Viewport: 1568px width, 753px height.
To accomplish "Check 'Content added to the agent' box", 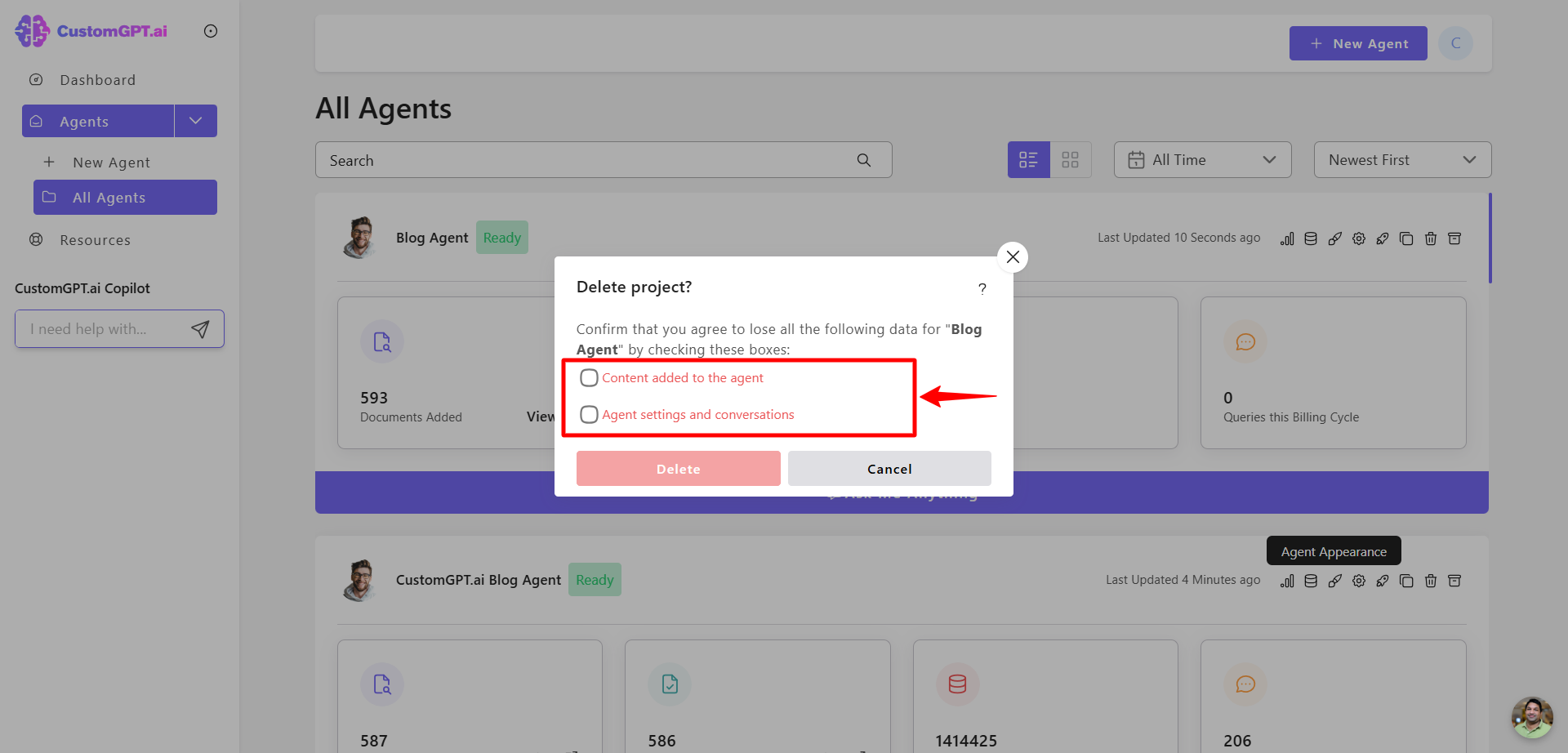I will point(589,378).
